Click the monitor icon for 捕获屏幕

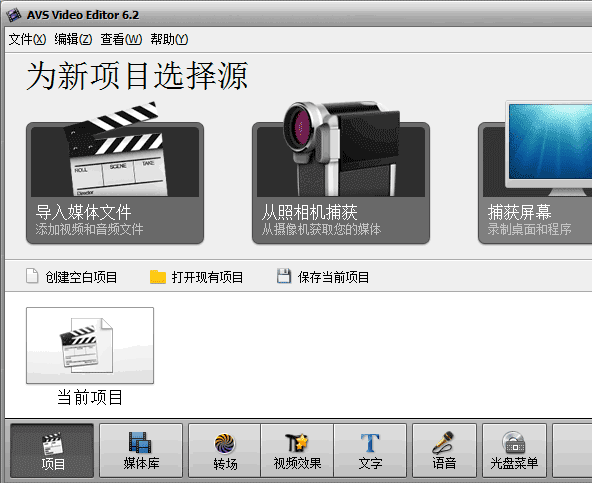(x=548, y=148)
